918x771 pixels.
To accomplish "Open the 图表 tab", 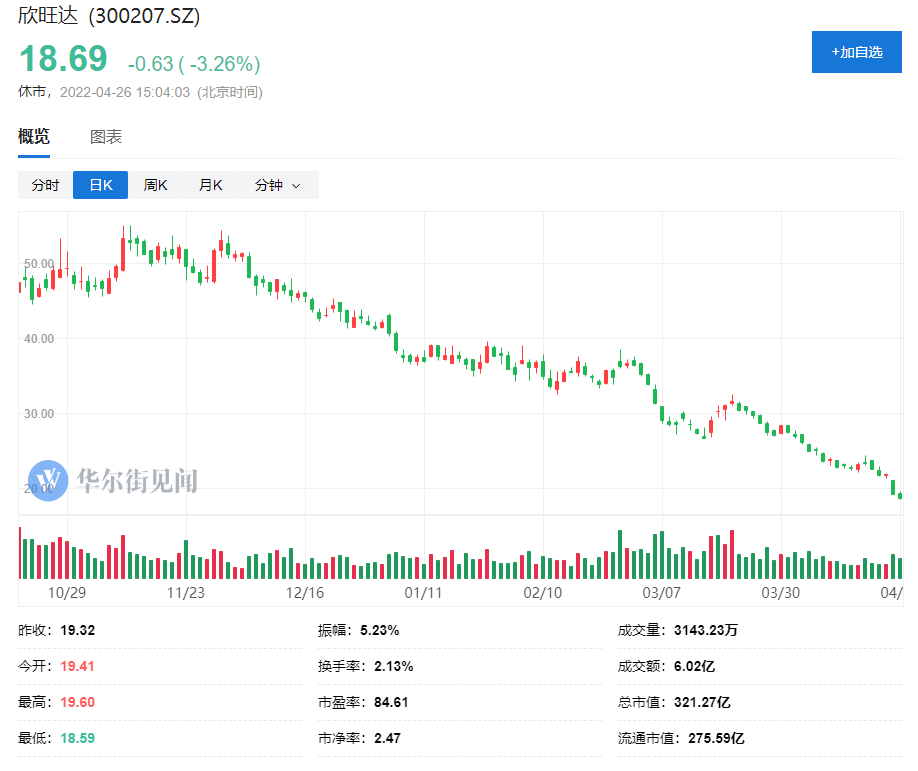I will (x=106, y=137).
